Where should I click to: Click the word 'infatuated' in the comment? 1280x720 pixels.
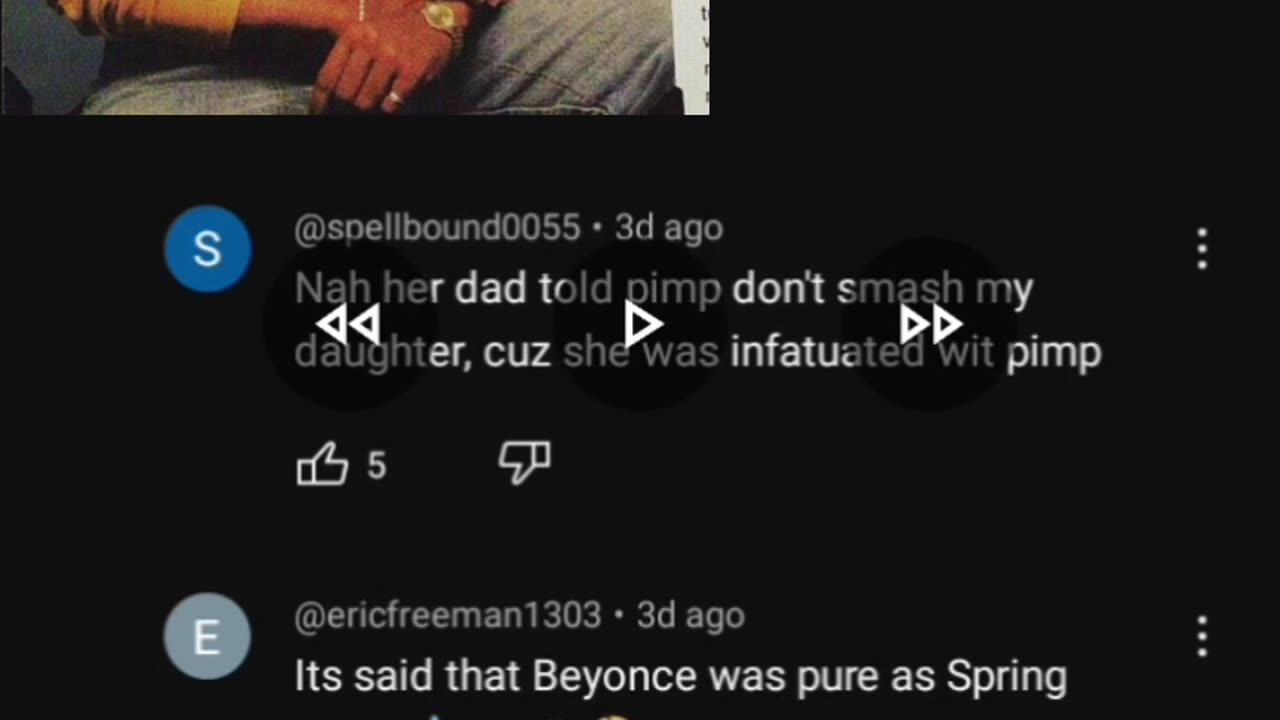(827, 353)
